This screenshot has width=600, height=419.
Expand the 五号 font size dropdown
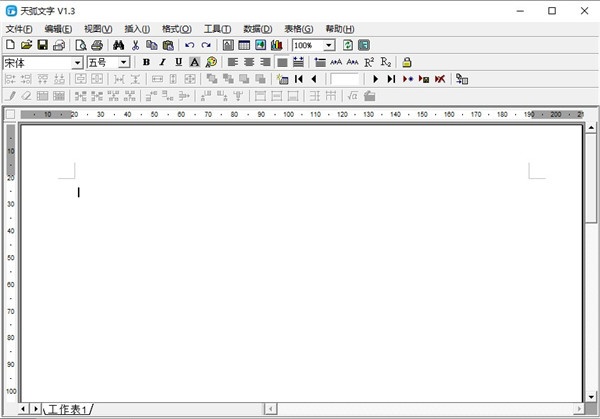pos(124,62)
